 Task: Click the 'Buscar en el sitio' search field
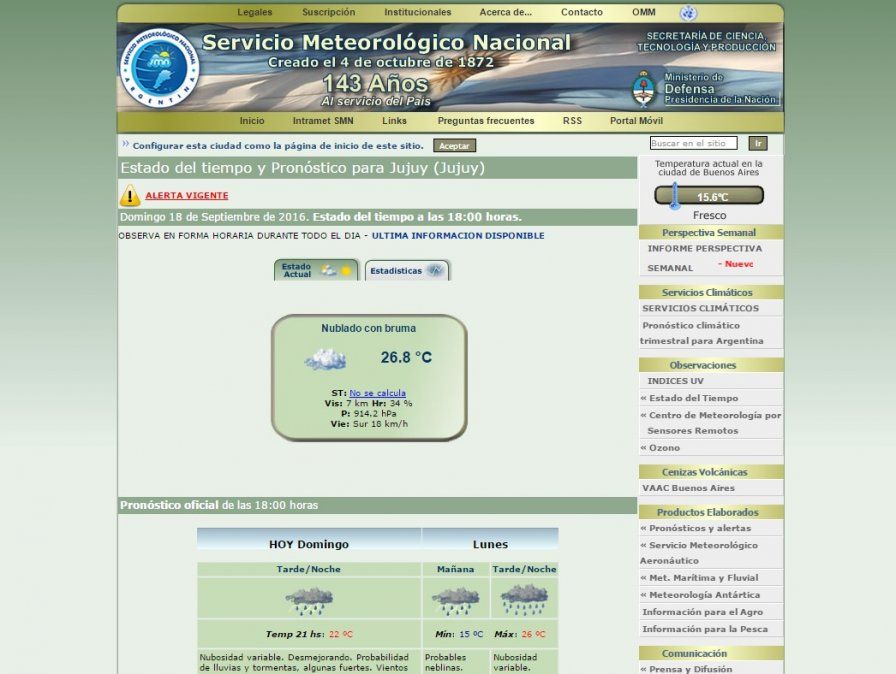click(693, 144)
